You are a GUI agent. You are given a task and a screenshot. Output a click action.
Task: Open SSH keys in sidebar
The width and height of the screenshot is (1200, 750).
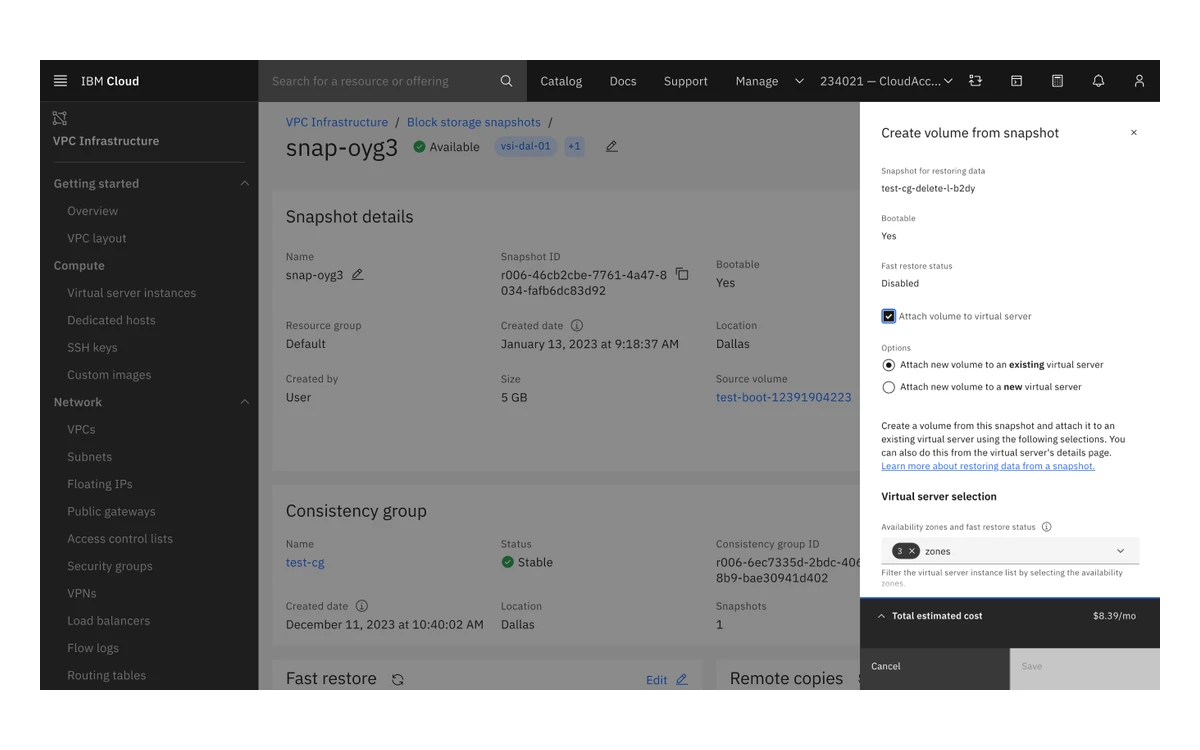92,347
